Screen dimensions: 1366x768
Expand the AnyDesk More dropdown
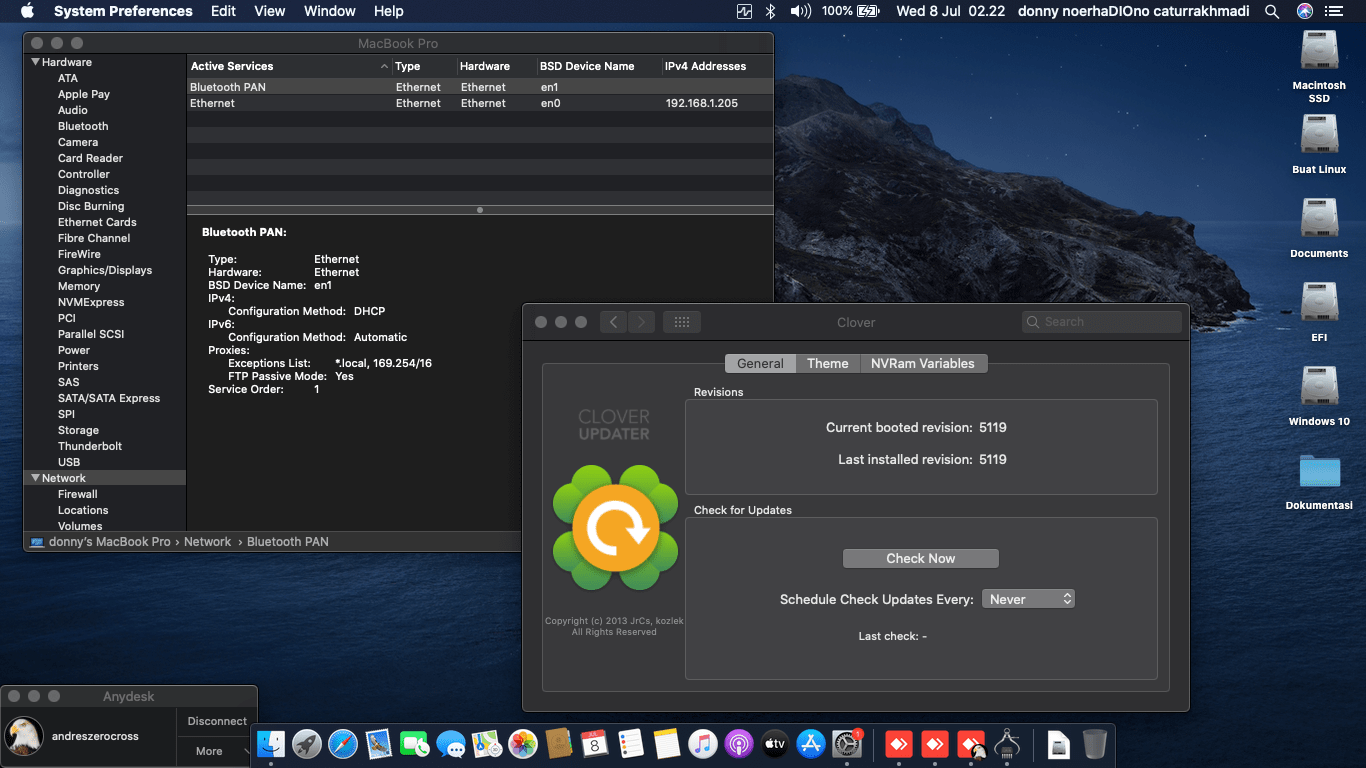click(x=216, y=751)
